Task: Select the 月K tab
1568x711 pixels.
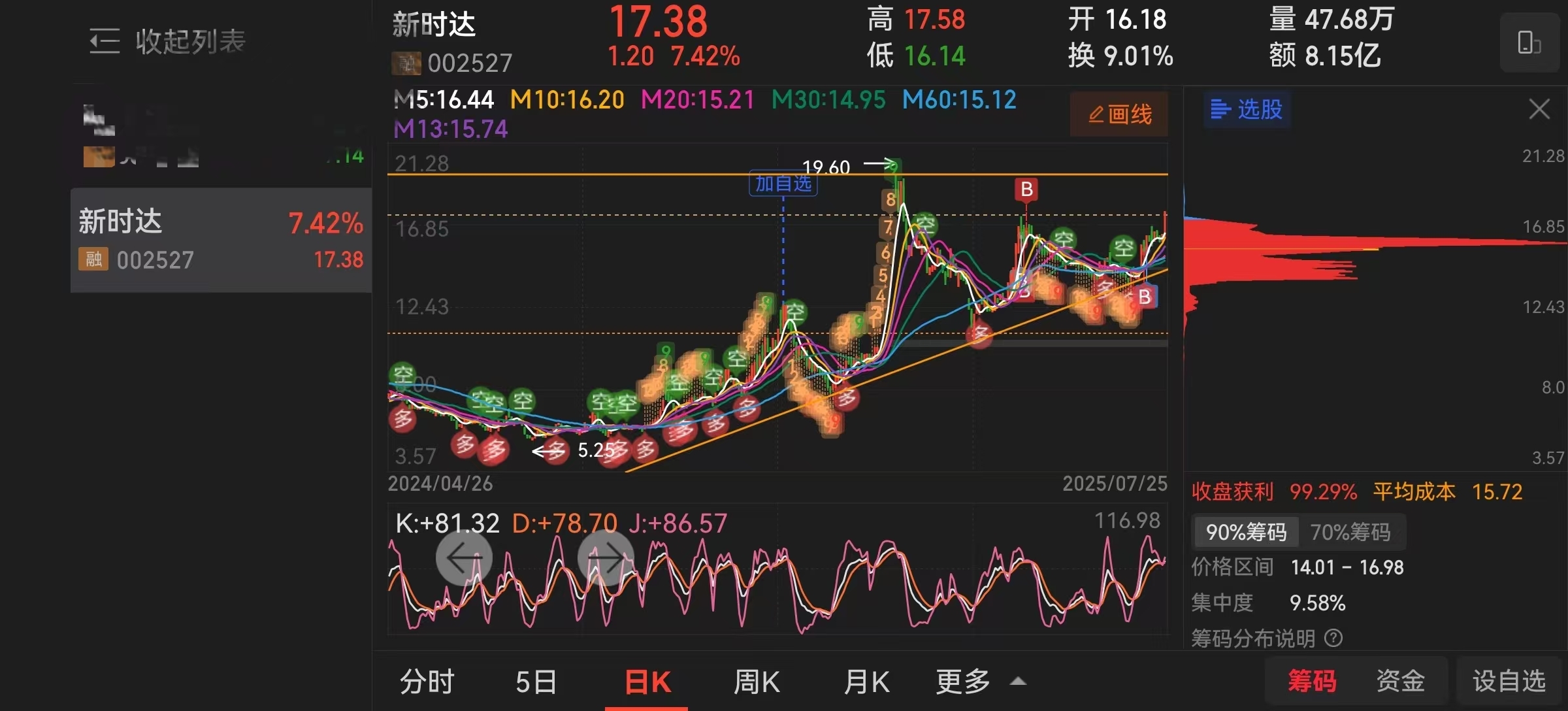Action: (866, 682)
